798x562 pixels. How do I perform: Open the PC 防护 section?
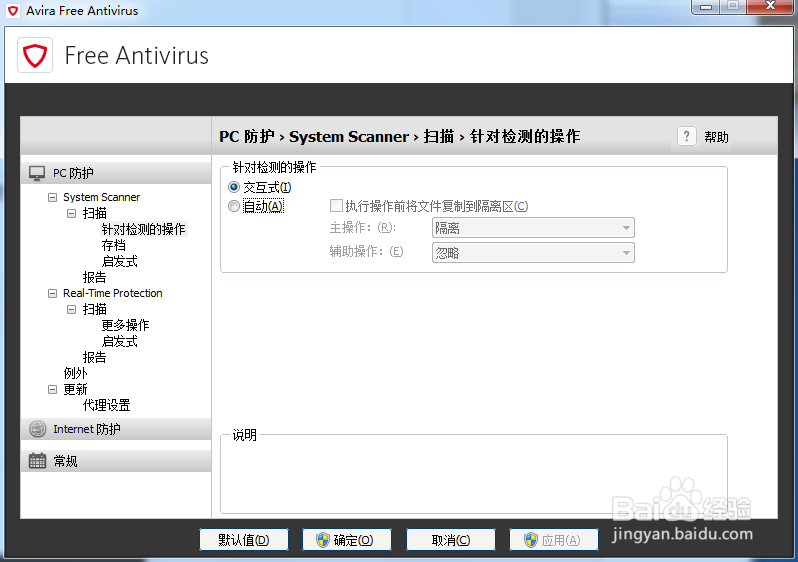click(116, 173)
